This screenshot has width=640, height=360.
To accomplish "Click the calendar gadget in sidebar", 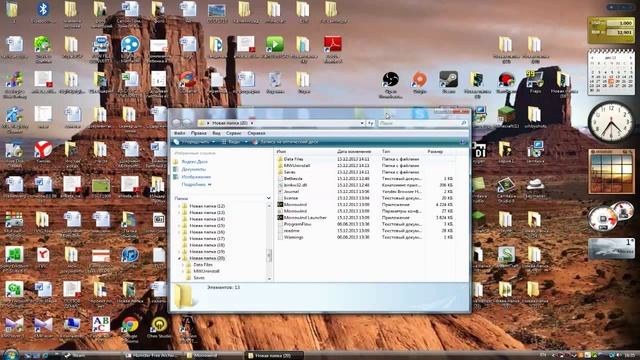I will click(611, 72).
